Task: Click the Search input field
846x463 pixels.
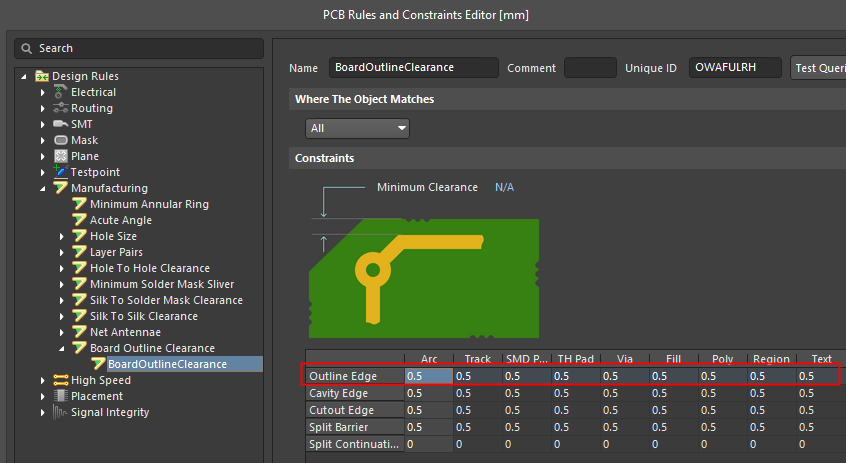Action: click(x=139, y=49)
